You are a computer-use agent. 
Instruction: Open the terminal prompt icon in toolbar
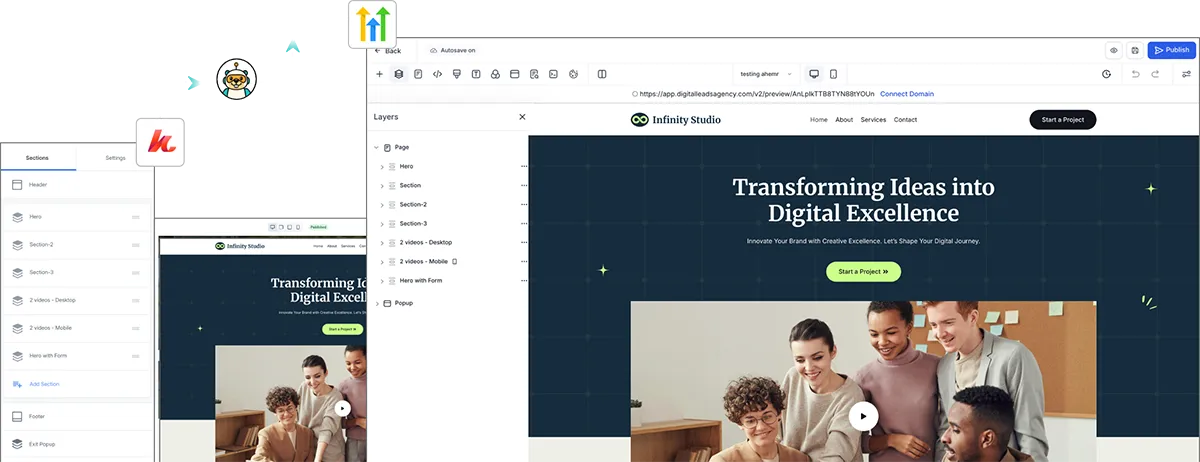click(553, 74)
